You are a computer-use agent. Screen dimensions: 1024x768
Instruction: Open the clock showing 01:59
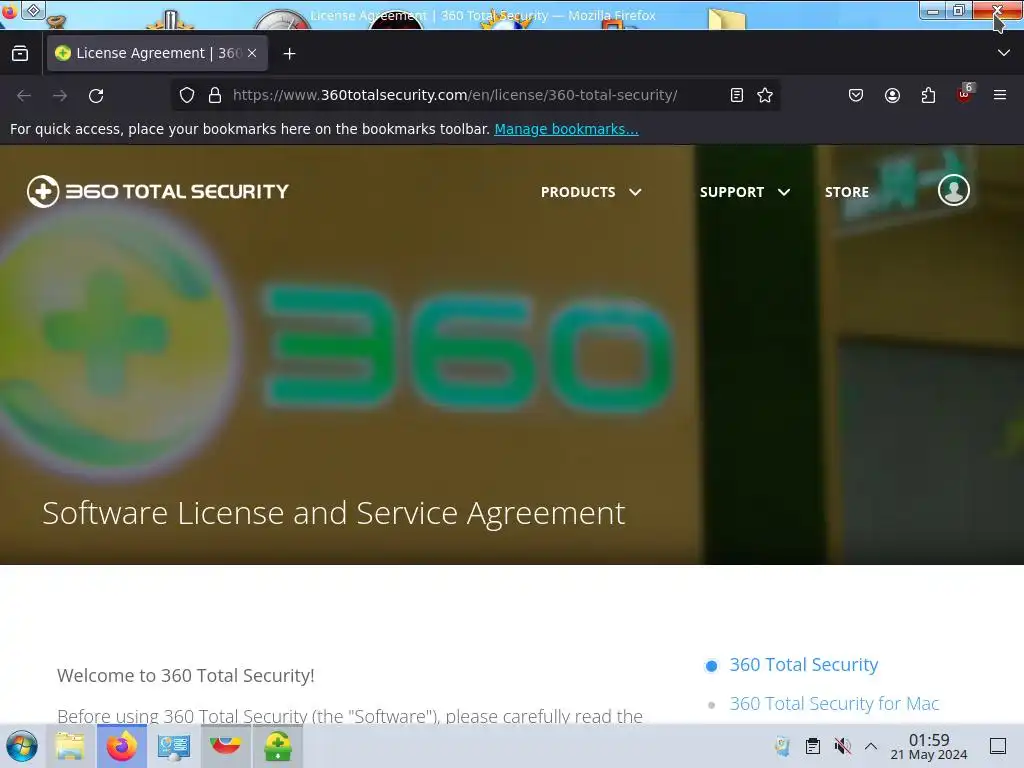coord(929,746)
